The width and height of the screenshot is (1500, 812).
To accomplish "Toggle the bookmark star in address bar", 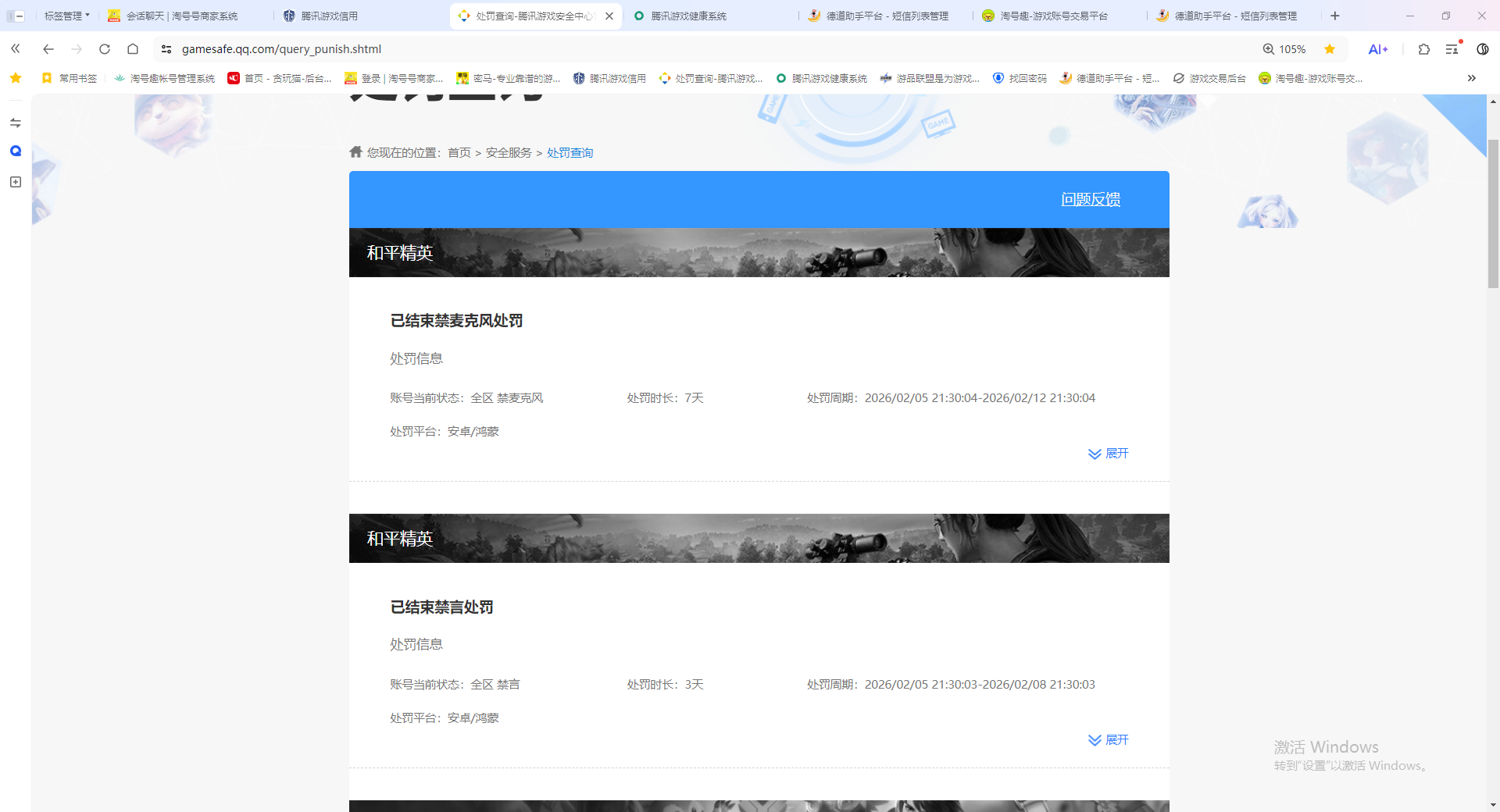I will pyautogui.click(x=1330, y=48).
